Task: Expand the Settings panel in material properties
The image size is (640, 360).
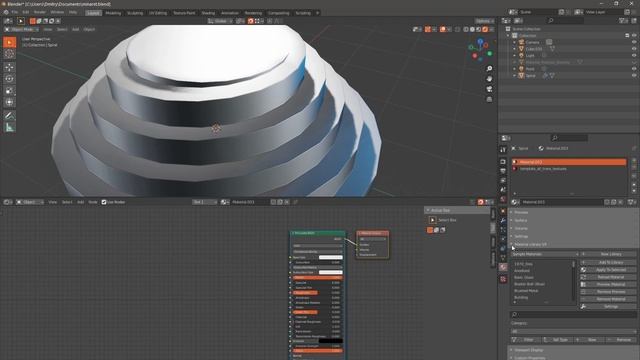Action: (x=521, y=236)
